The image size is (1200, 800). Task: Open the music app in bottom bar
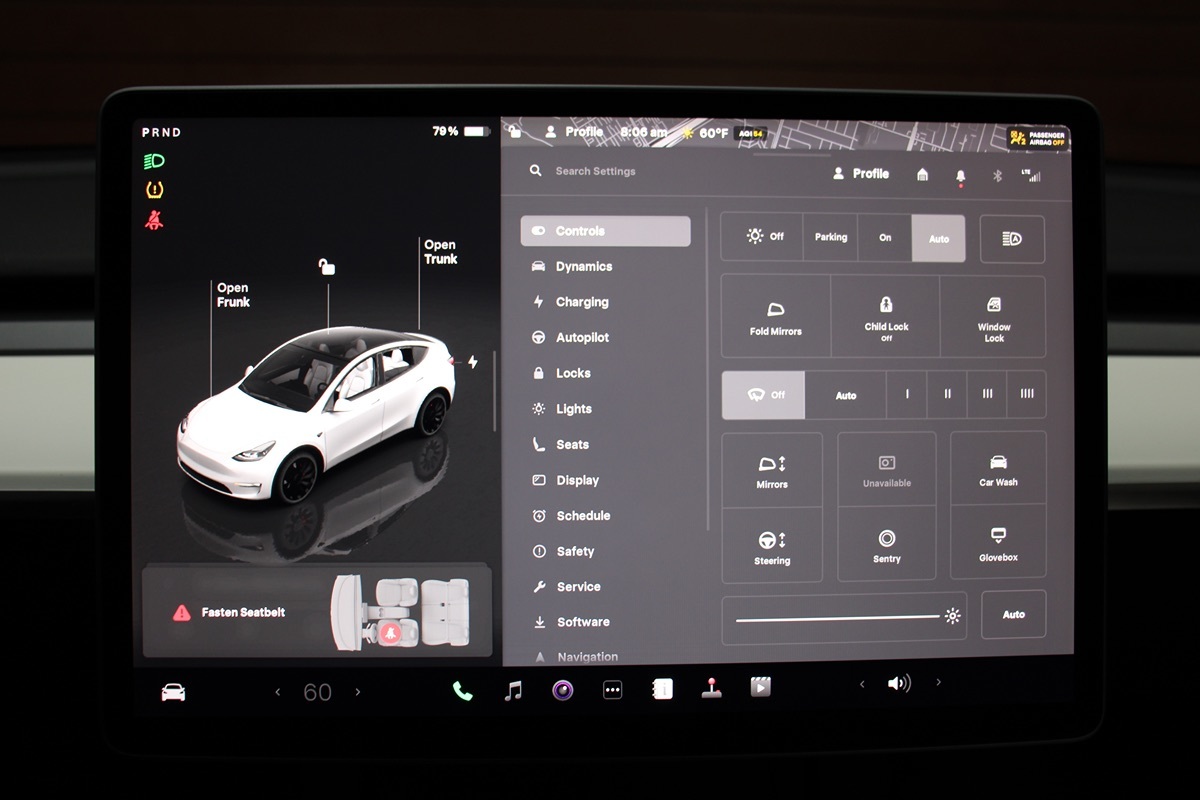pyautogui.click(x=513, y=691)
